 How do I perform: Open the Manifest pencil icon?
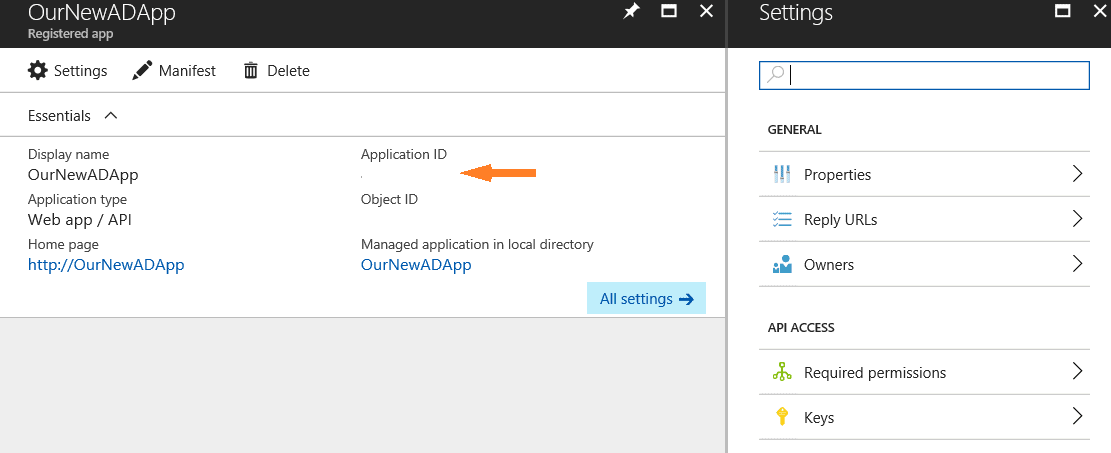142,71
